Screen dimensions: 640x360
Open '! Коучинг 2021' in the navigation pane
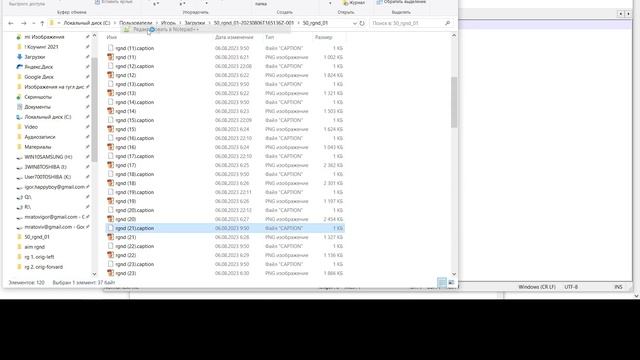(x=41, y=47)
